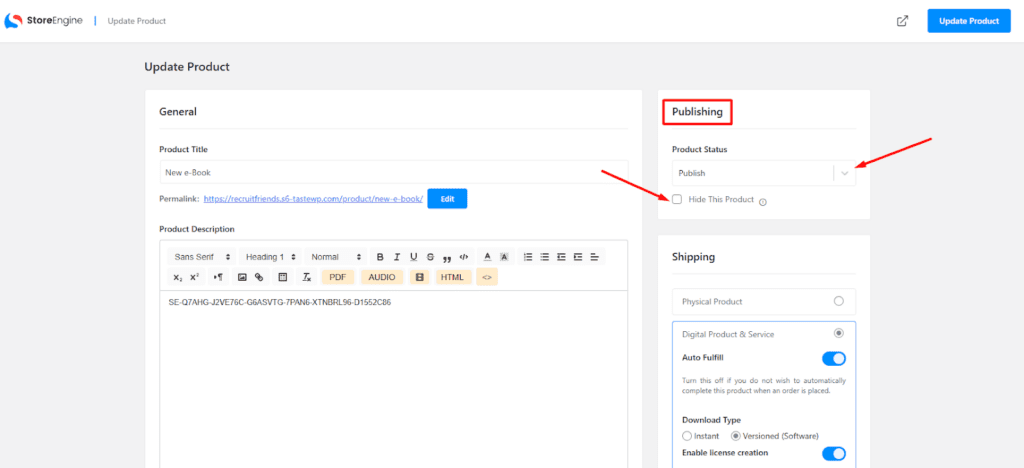Image resolution: width=1024 pixels, height=468 pixels.
Task: Insert a code block
Action: tap(464, 257)
